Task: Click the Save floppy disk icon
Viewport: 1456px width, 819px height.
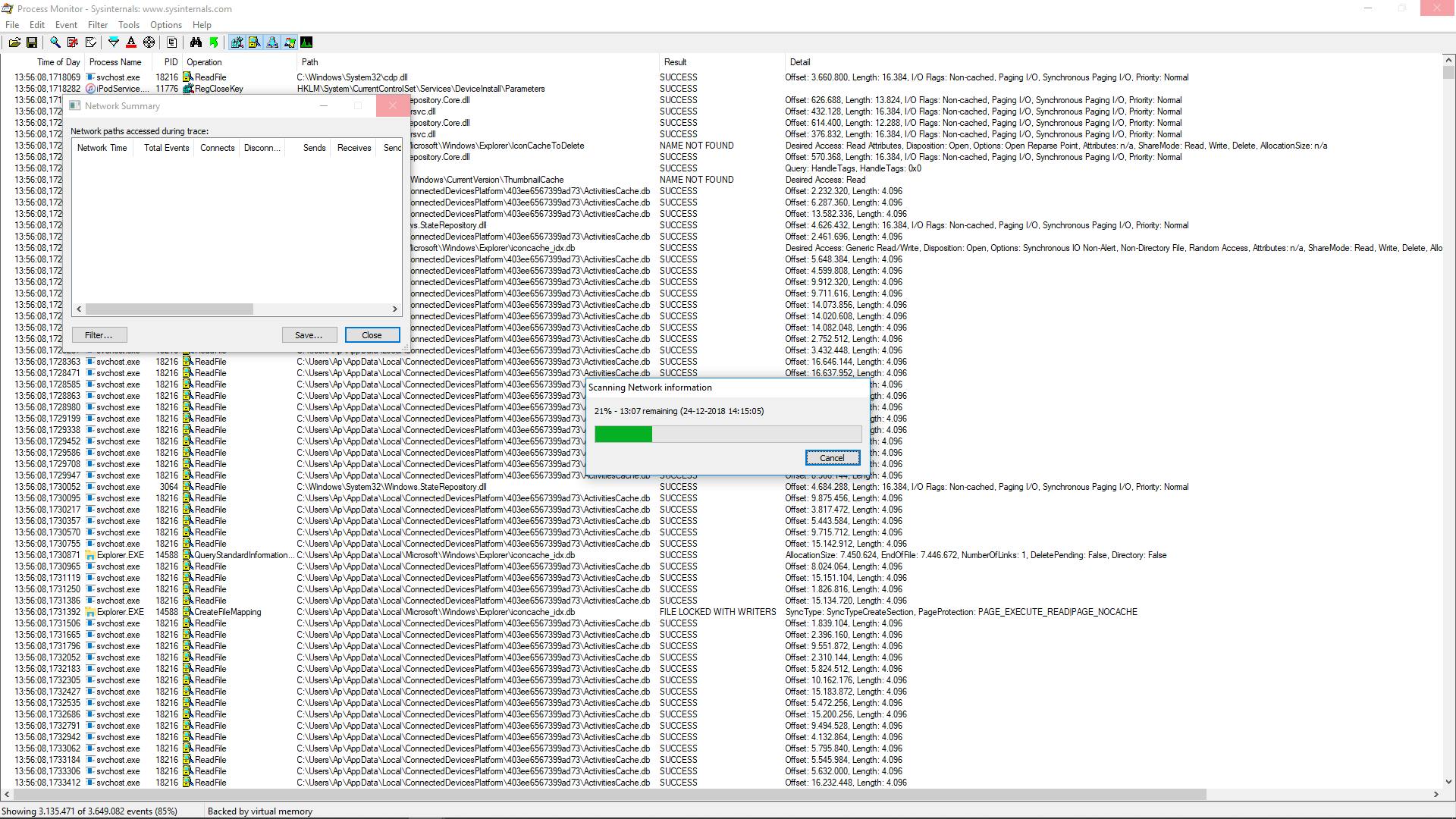Action: coord(32,43)
